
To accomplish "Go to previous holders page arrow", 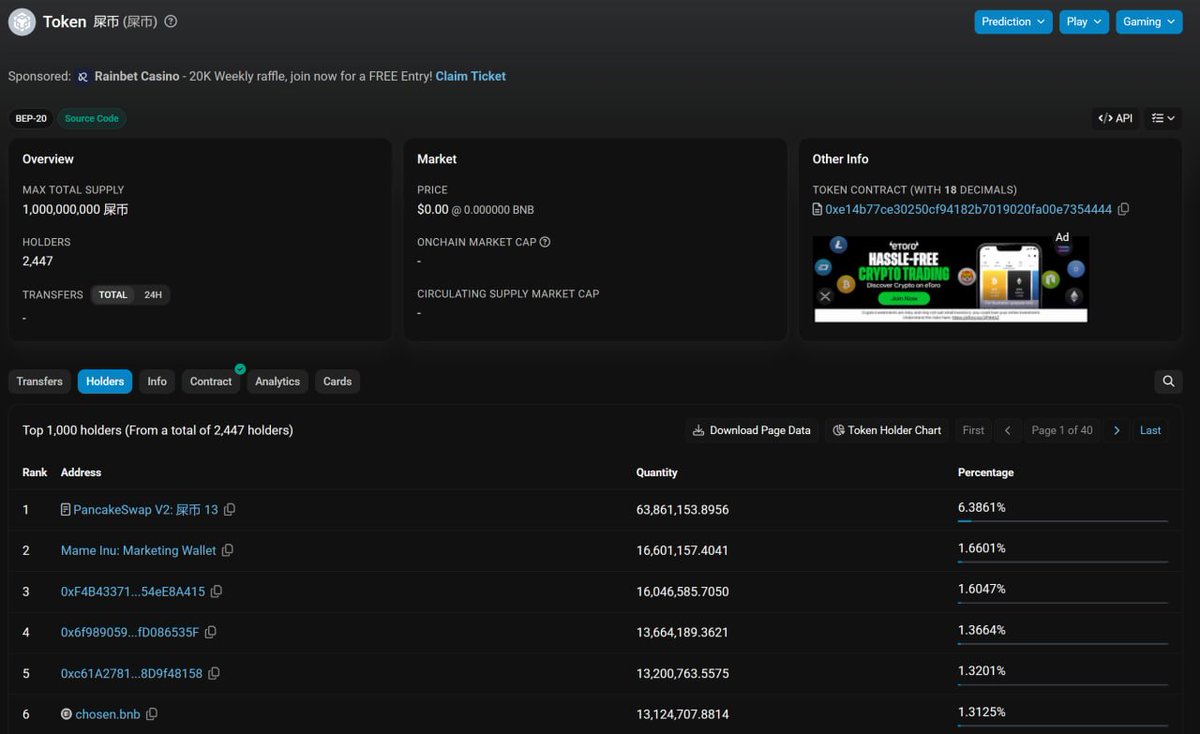I will [x=1007, y=430].
